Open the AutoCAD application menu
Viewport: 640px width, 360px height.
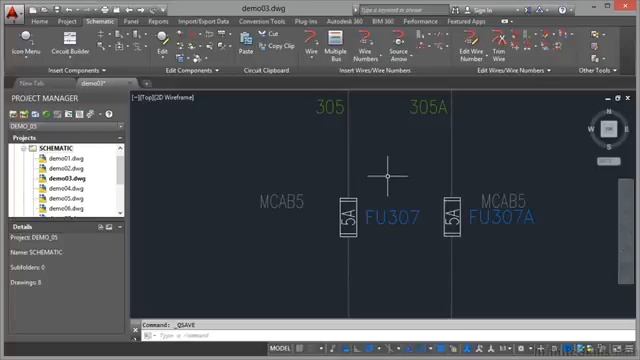[x=13, y=13]
